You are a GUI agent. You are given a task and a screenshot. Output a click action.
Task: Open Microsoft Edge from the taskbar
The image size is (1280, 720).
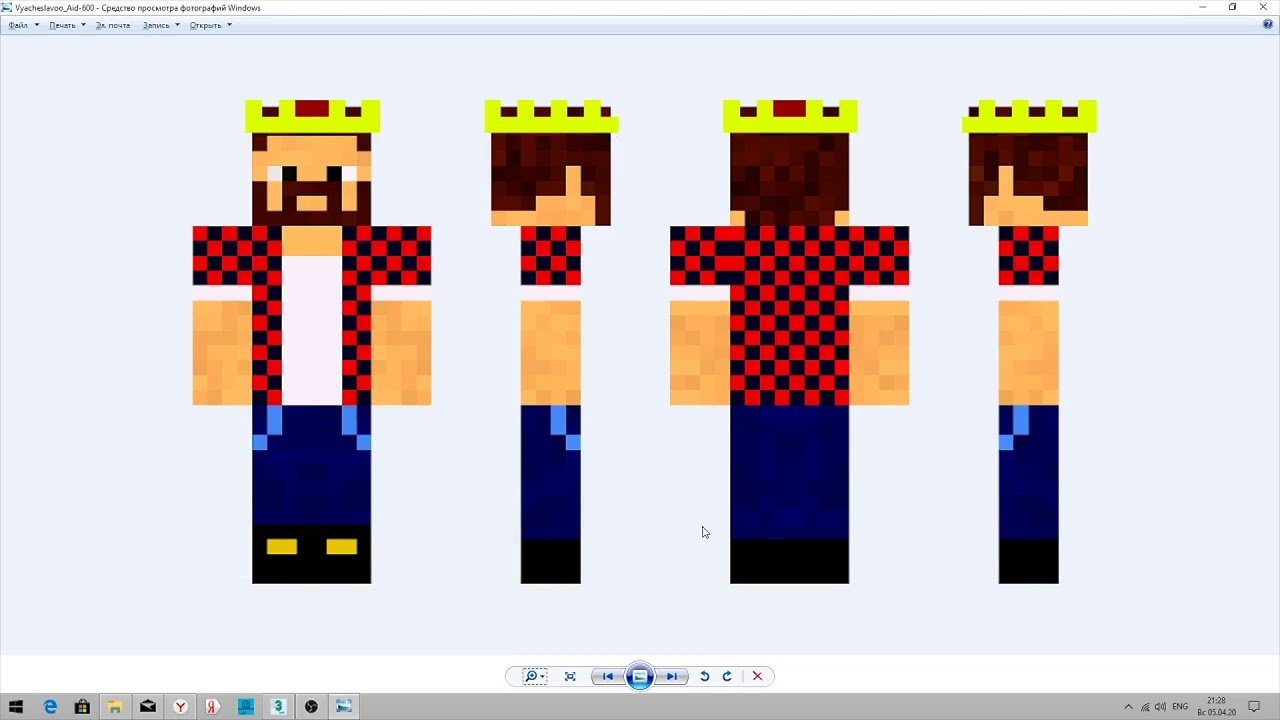point(50,706)
